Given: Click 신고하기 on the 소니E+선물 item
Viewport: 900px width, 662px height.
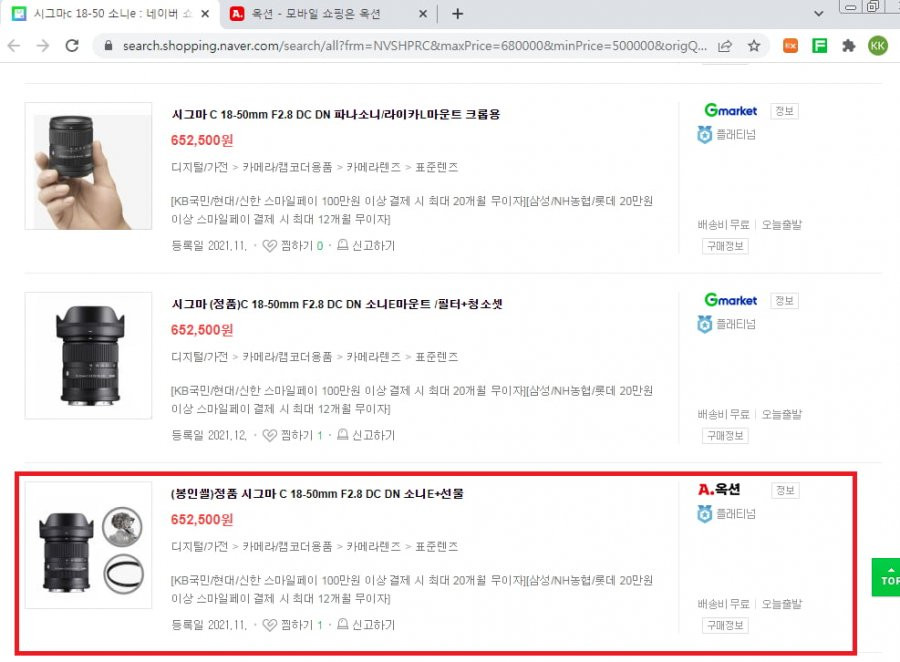Looking at the screenshot, I should 366,625.
